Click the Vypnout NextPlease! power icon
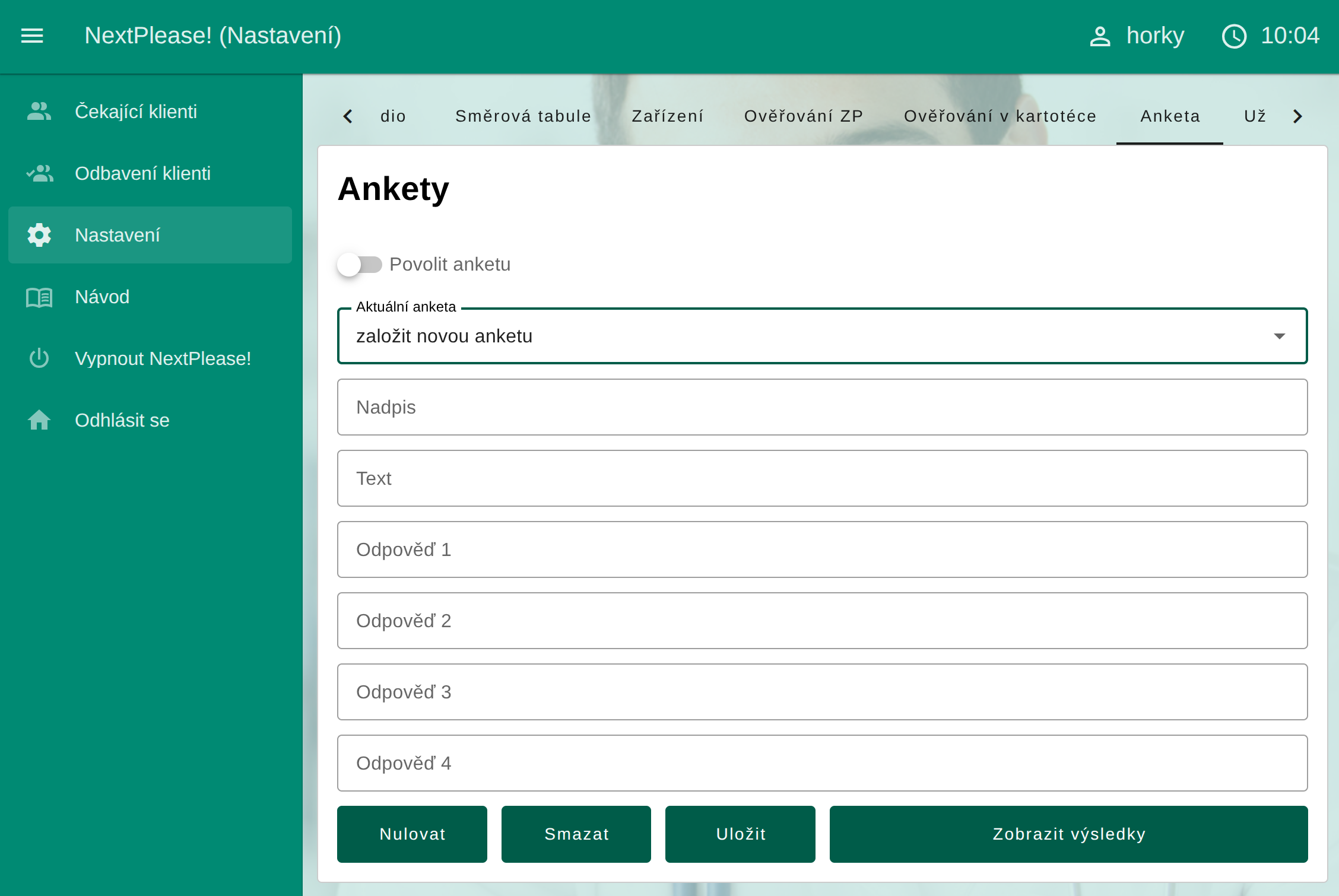Screen dimensions: 1339x896 coord(39,358)
